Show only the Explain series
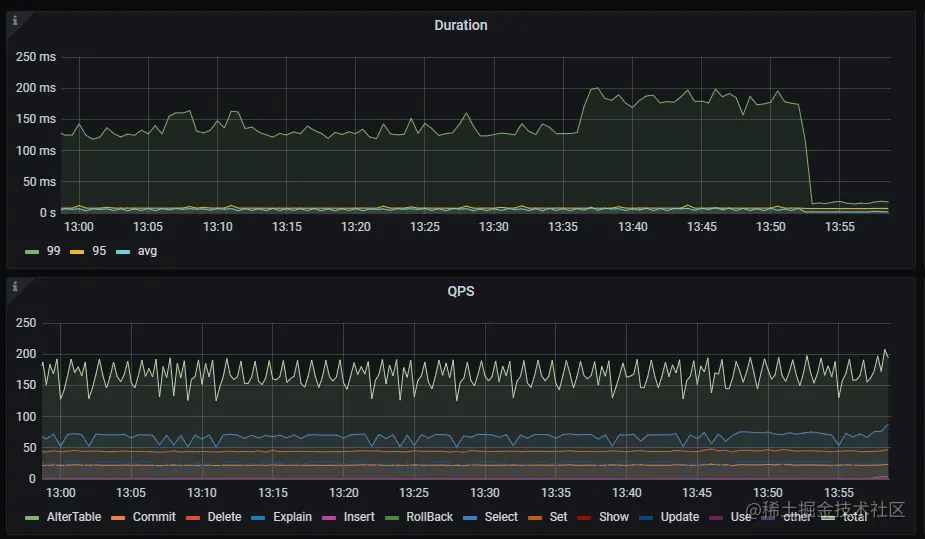Screen dimensions: 925x539 point(292,517)
